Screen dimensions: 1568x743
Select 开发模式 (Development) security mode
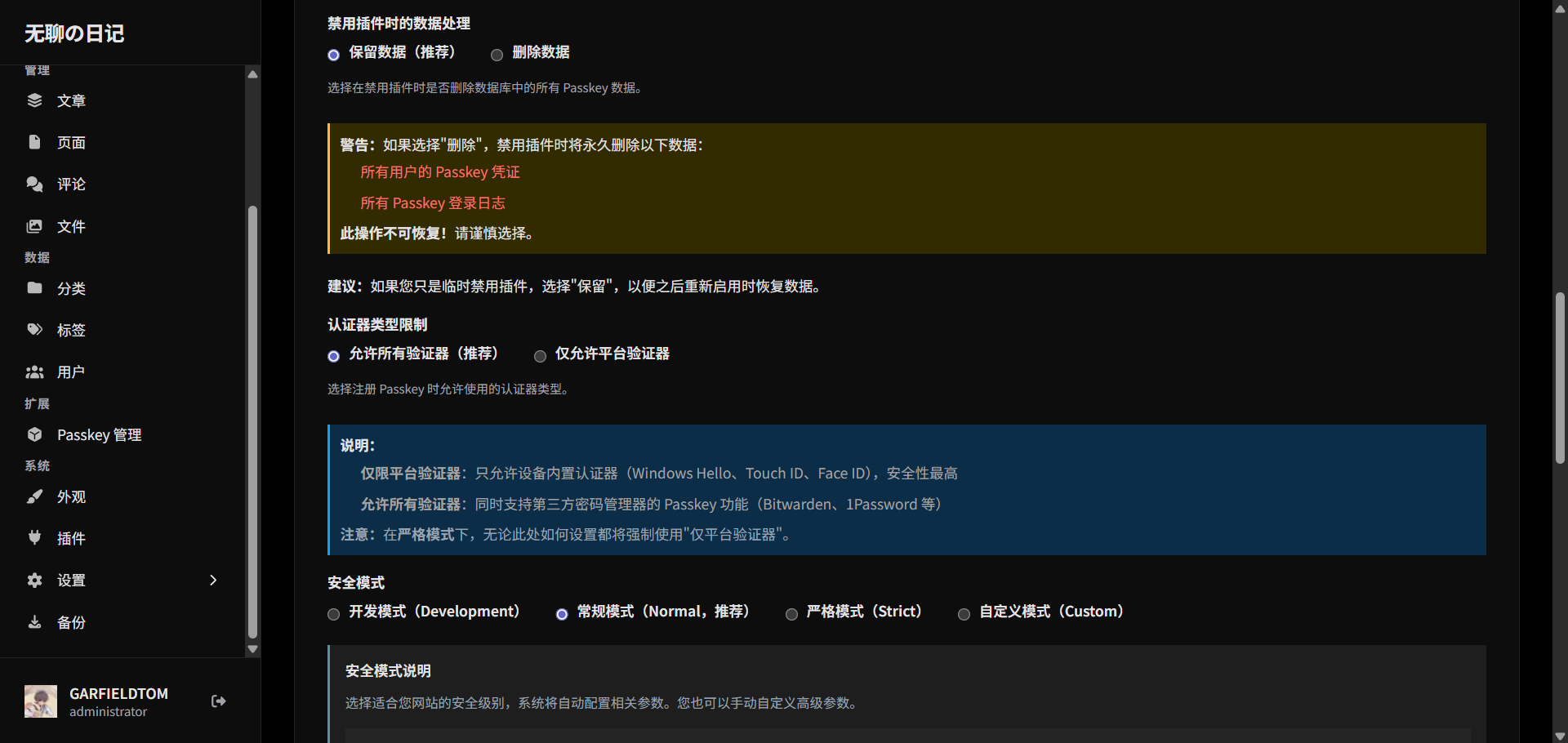click(x=333, y=614)
